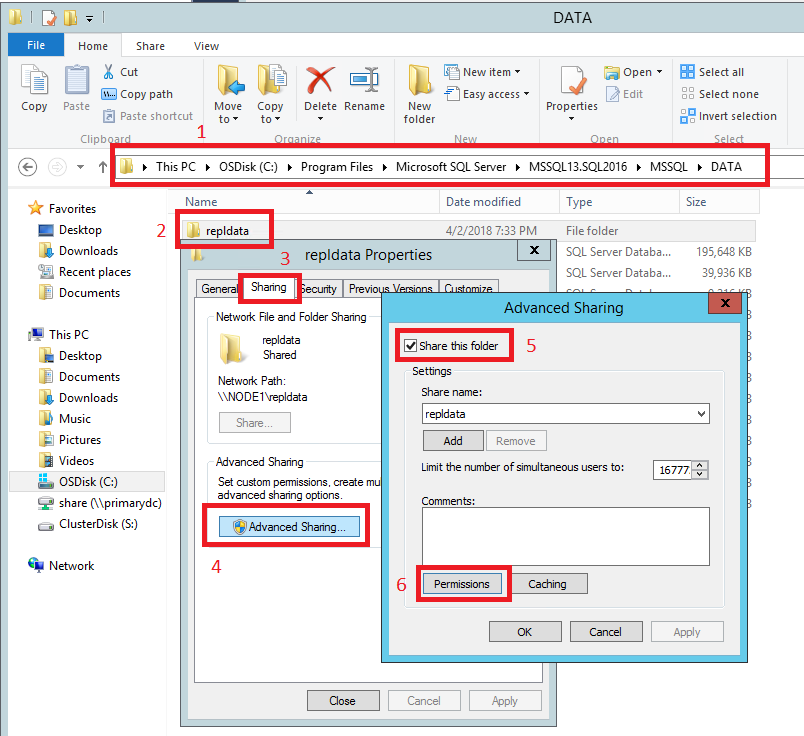Select share (\\primarydc) network drive
Screen dimensions: 804x736
100,503
